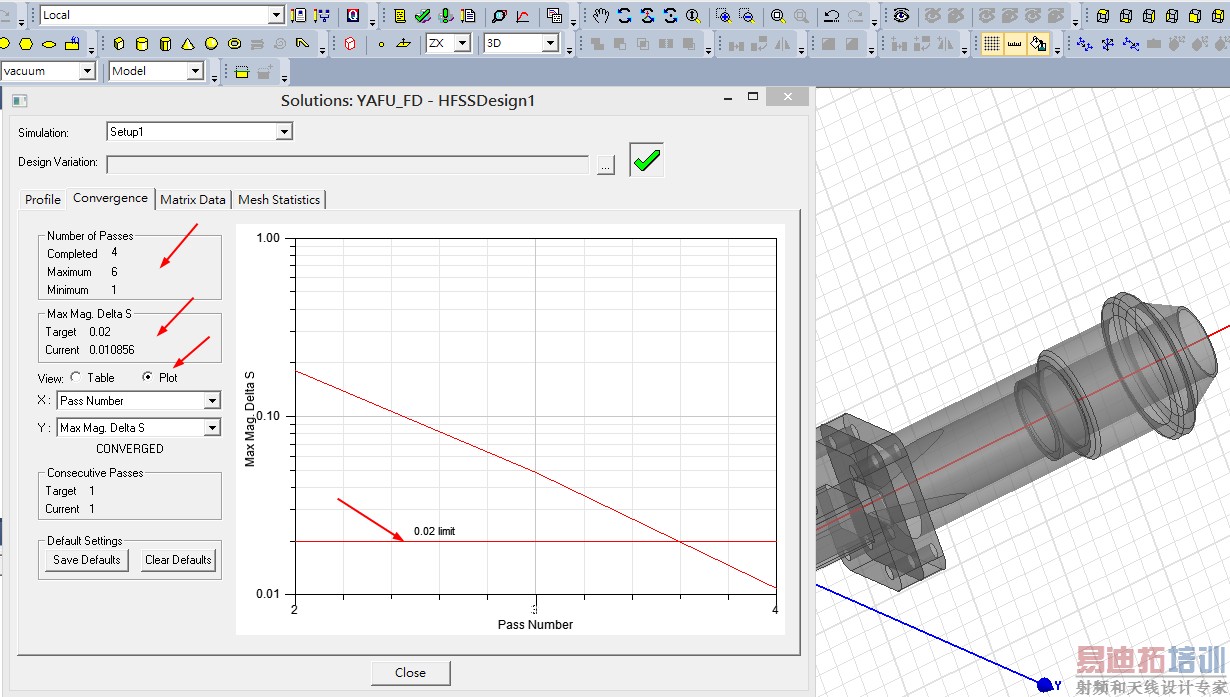Click the green checkmark design variation button

click(646, 160)
